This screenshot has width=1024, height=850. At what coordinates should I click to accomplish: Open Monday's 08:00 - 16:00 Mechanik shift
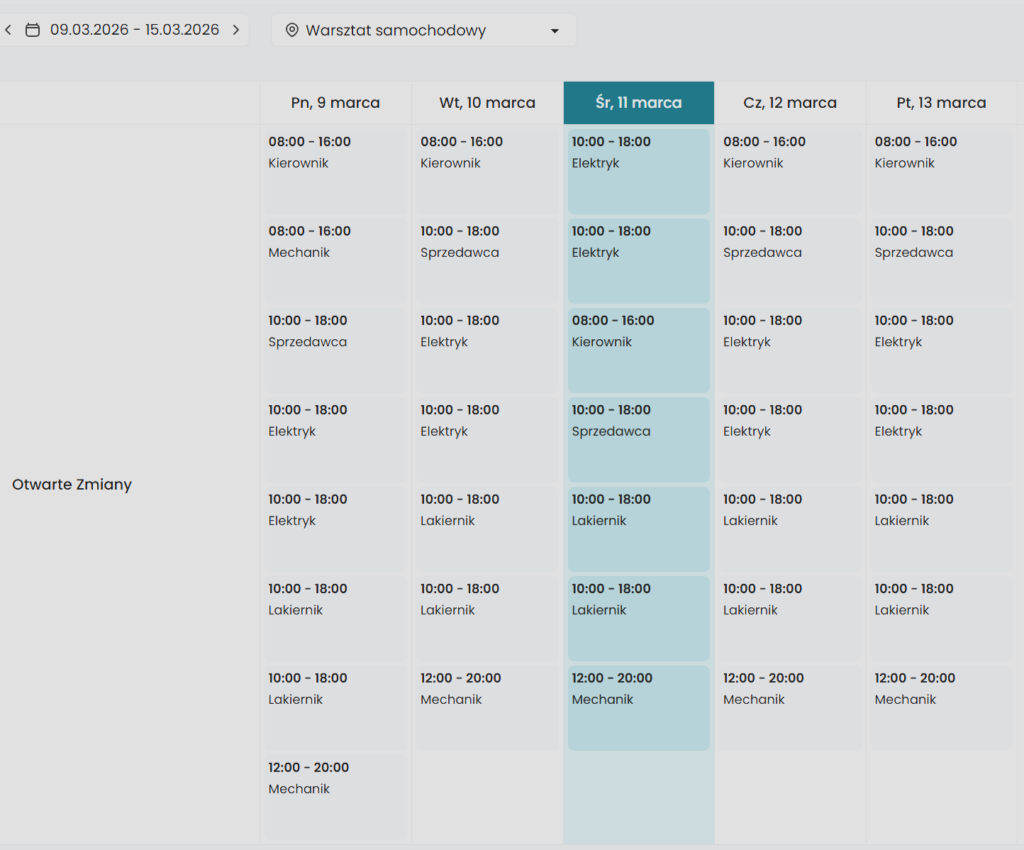point(335,260)
